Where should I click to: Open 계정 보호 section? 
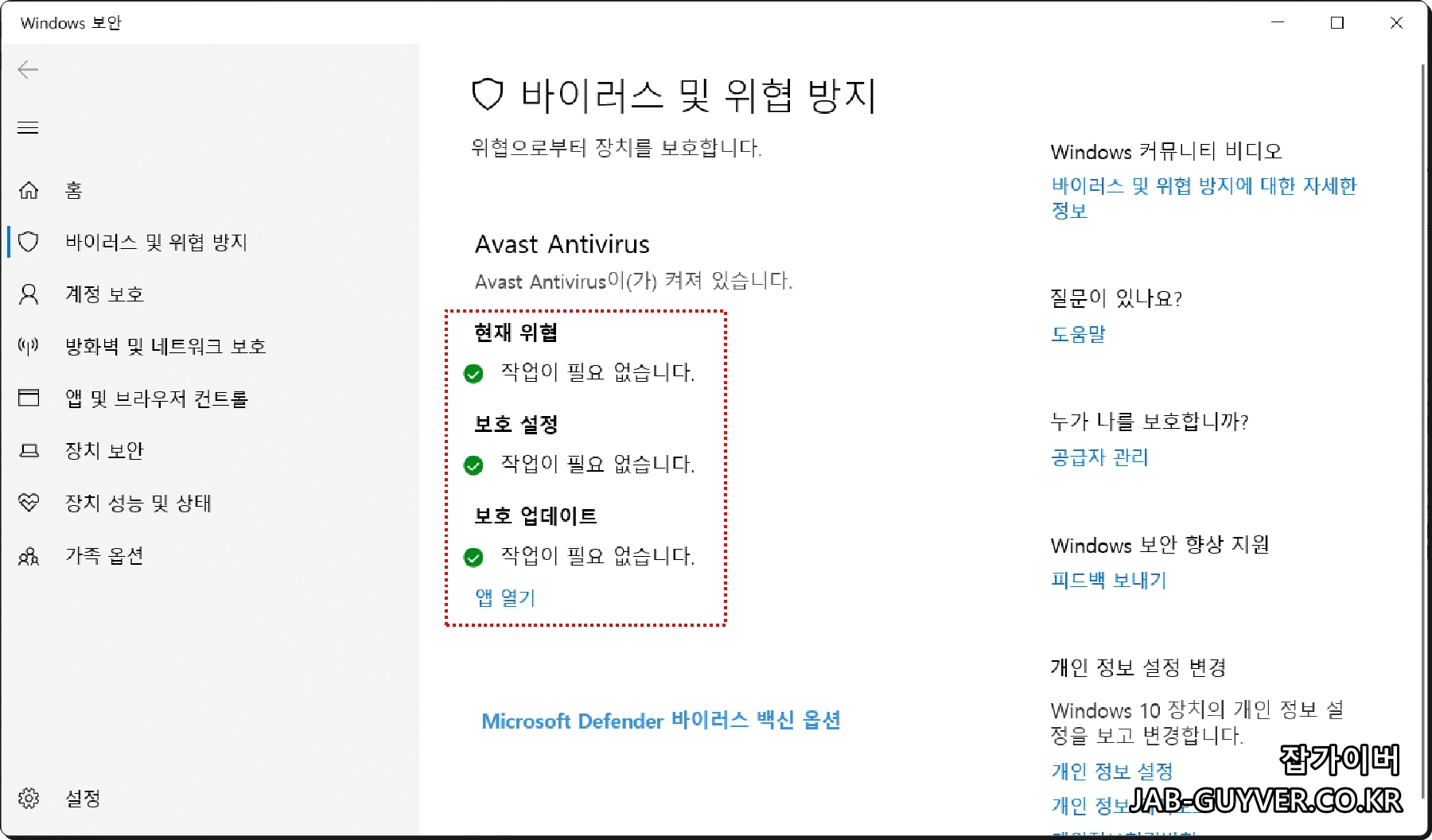(104, 294)
